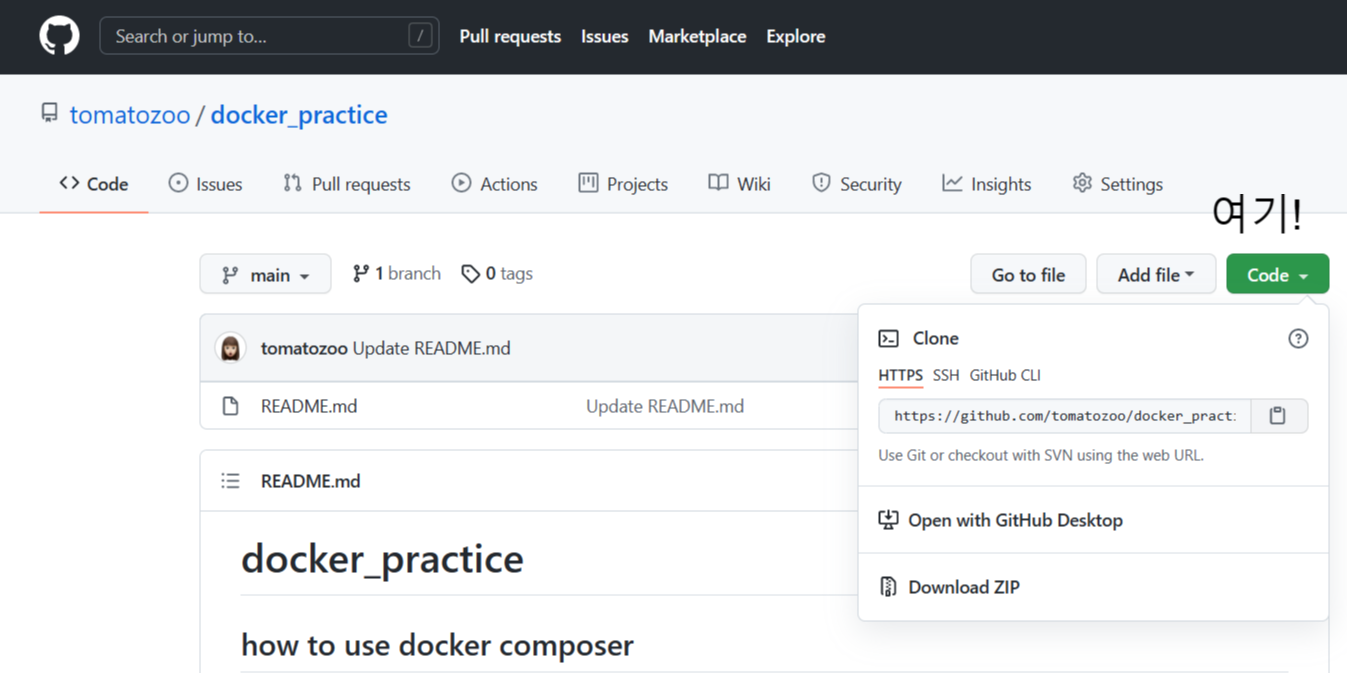Viewport: 1347px width, 673px height.
Task: Click the GitHub Octocat logo
Action: pyautogui.click(x=59, y=36)
